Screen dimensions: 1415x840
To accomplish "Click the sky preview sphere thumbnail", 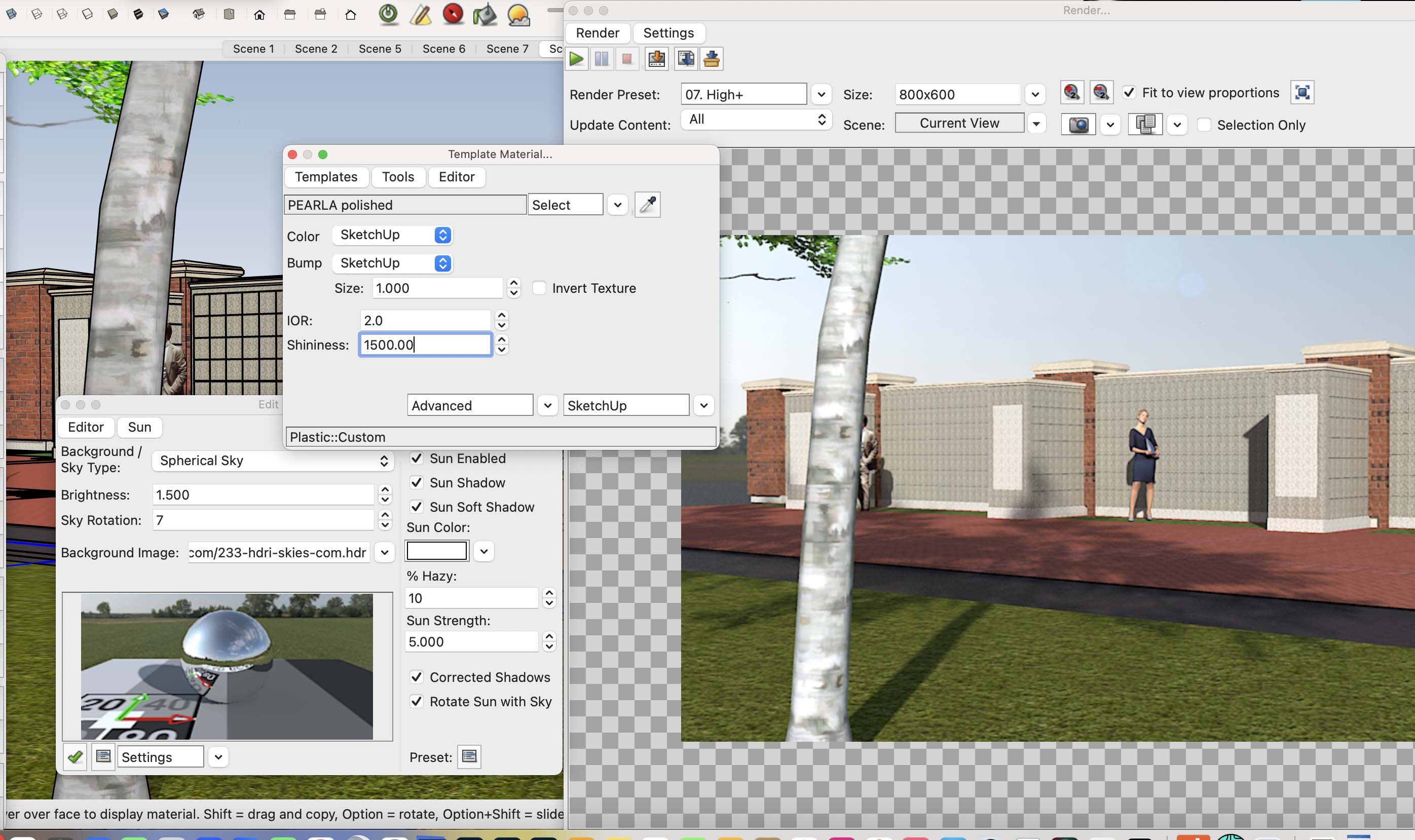I will pyautogui.click(x=227, y=667).
